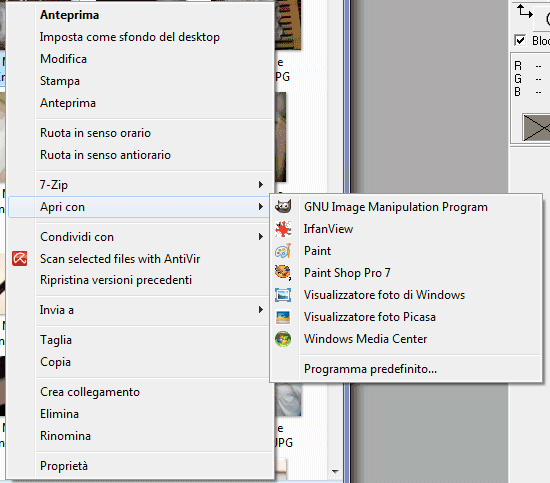Expand the 7-Zip submenu arrow
Image resolution: width=550 pixels, height=483 pixels.
261,185
